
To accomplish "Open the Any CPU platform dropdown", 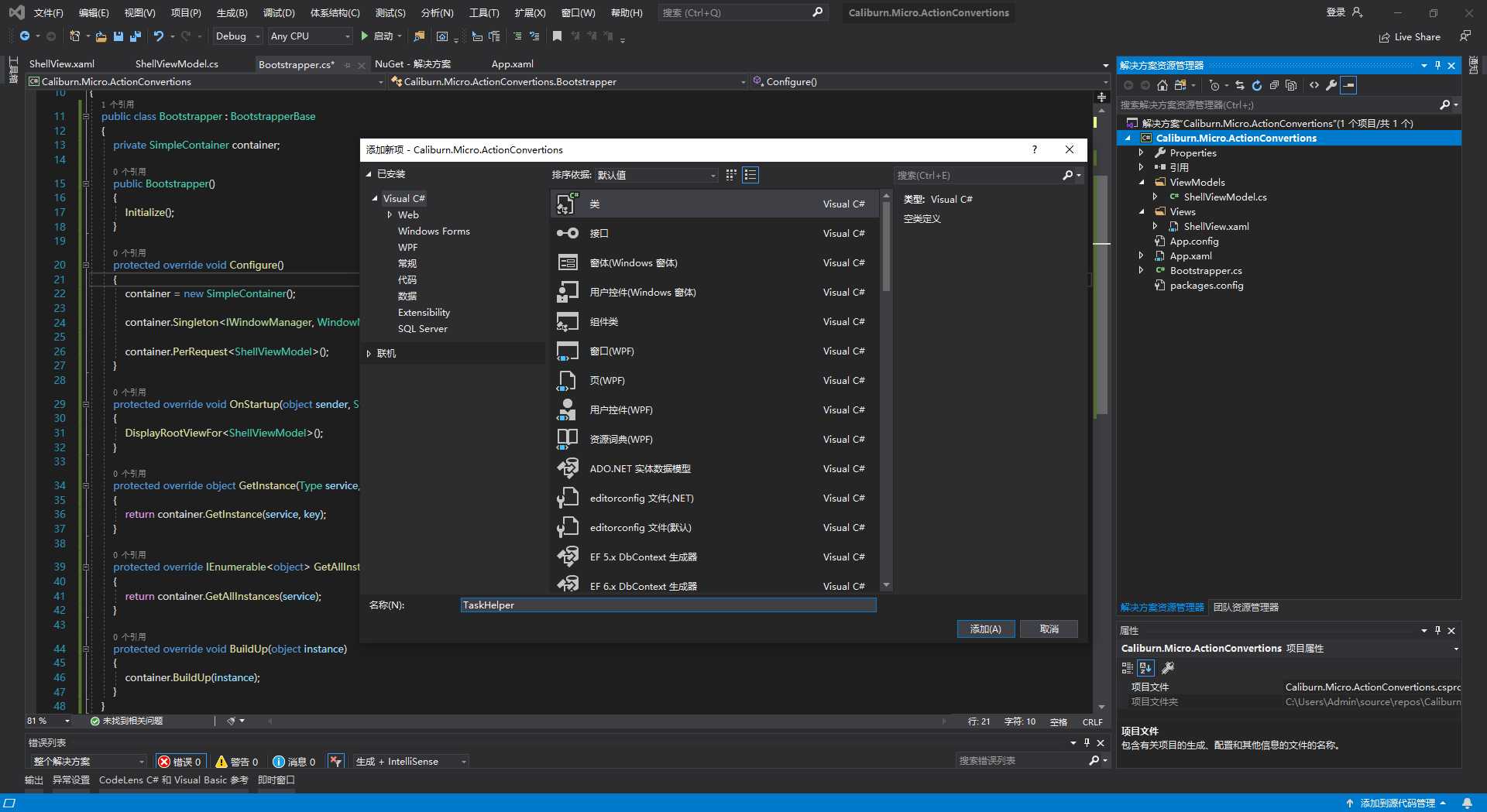I will point(310,36).
